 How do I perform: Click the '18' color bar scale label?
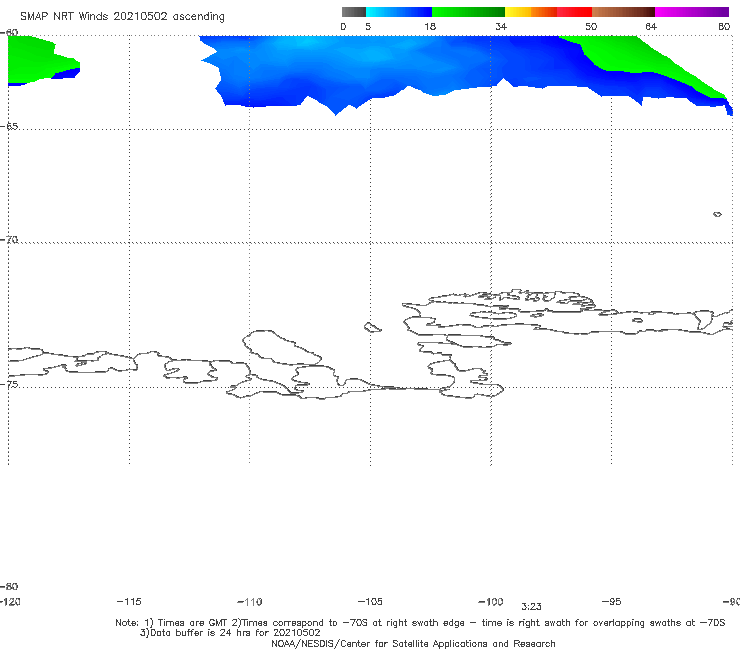click(430, 26)
